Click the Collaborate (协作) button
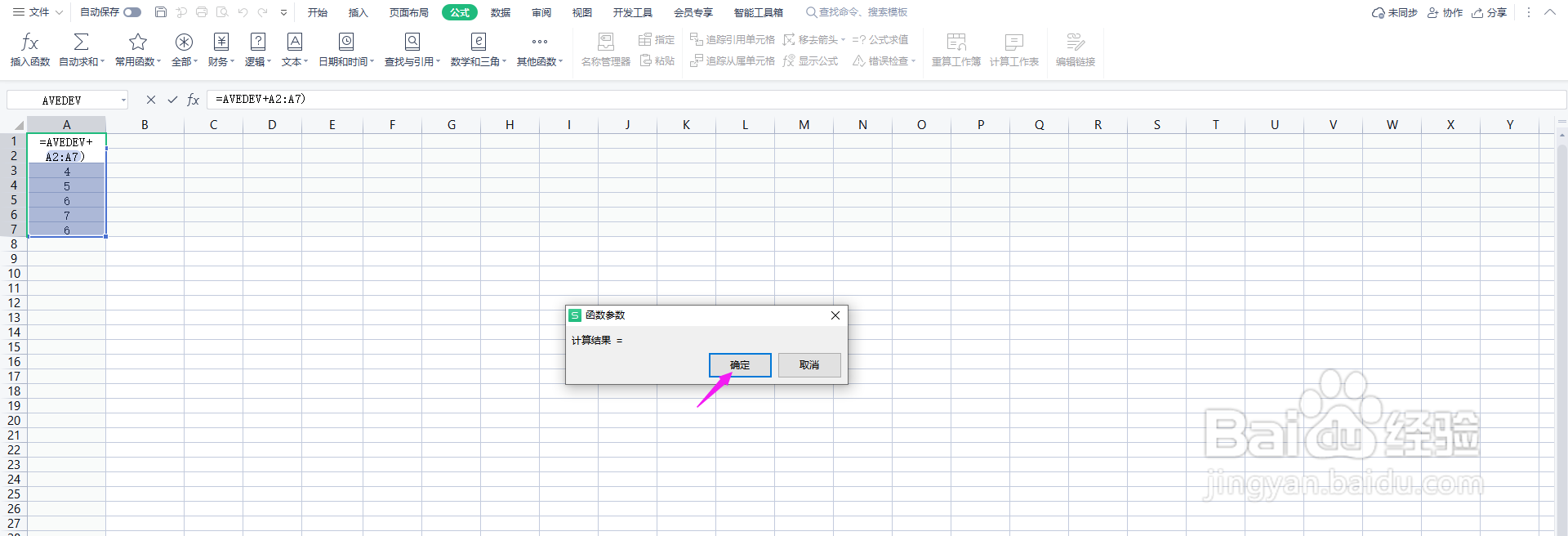 [x=1445, y=12]
